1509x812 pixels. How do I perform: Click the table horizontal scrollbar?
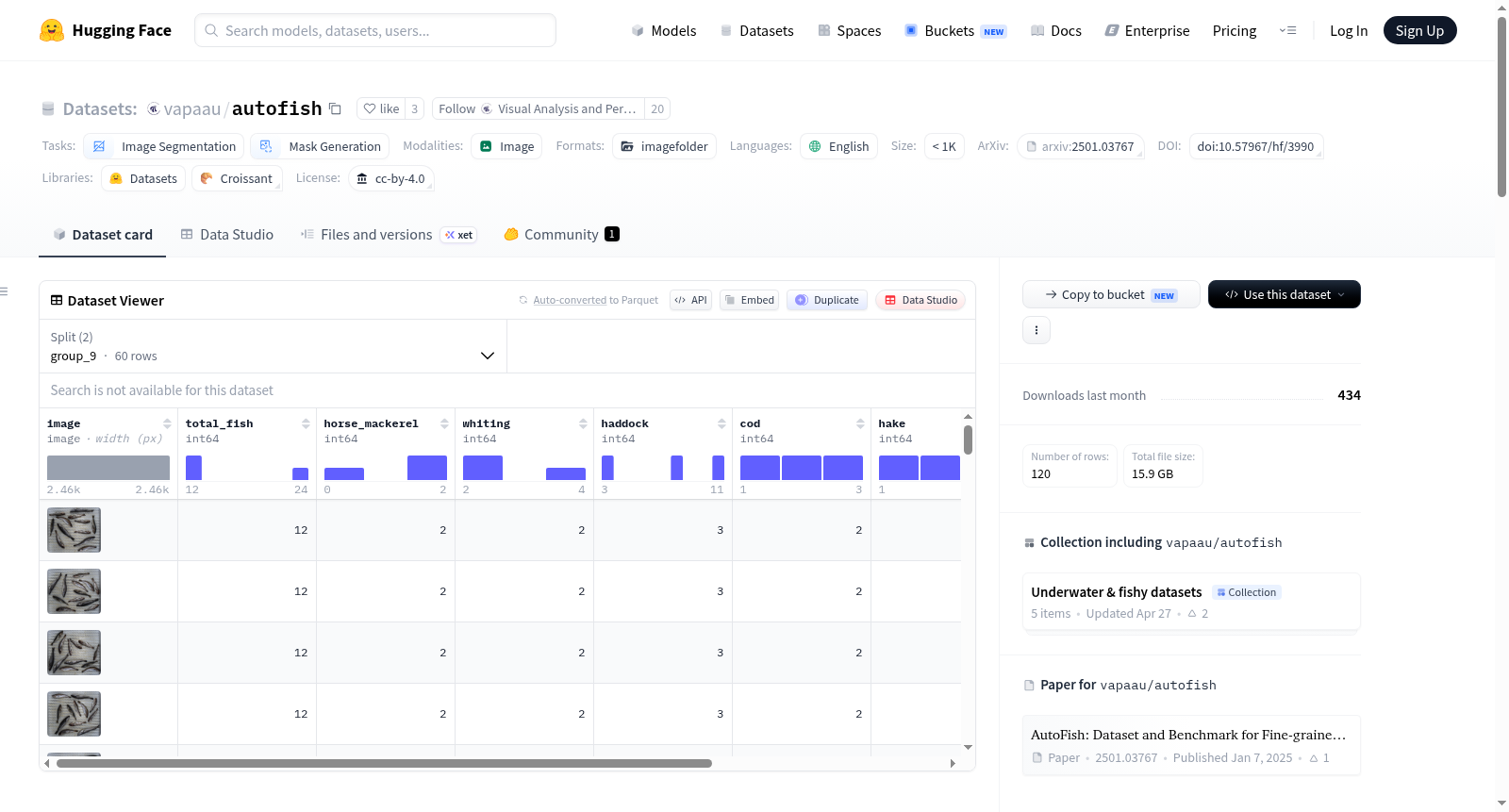click(384, 763)
